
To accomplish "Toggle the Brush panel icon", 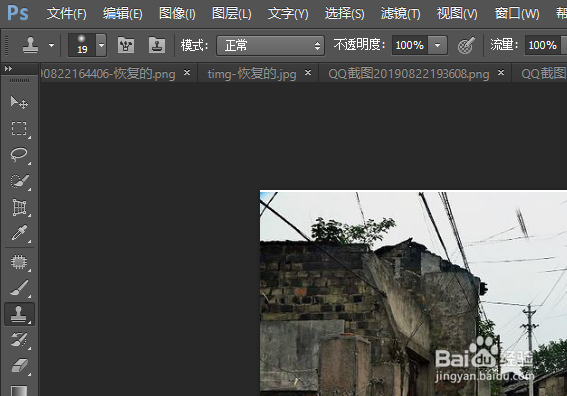I will 126,45.
